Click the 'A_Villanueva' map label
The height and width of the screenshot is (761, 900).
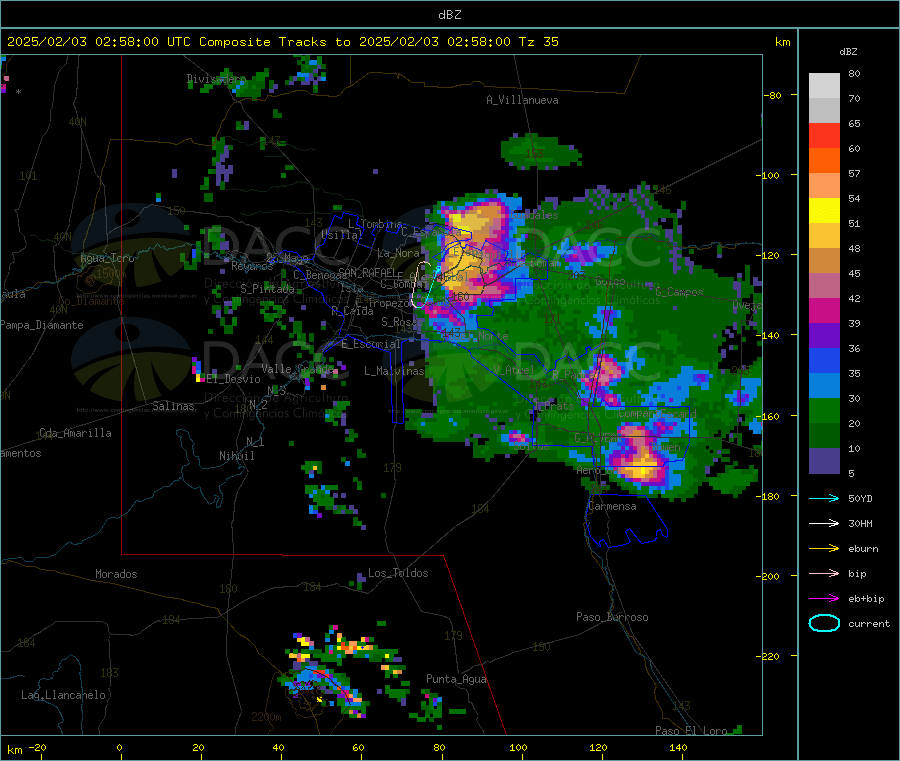(522, 100)
